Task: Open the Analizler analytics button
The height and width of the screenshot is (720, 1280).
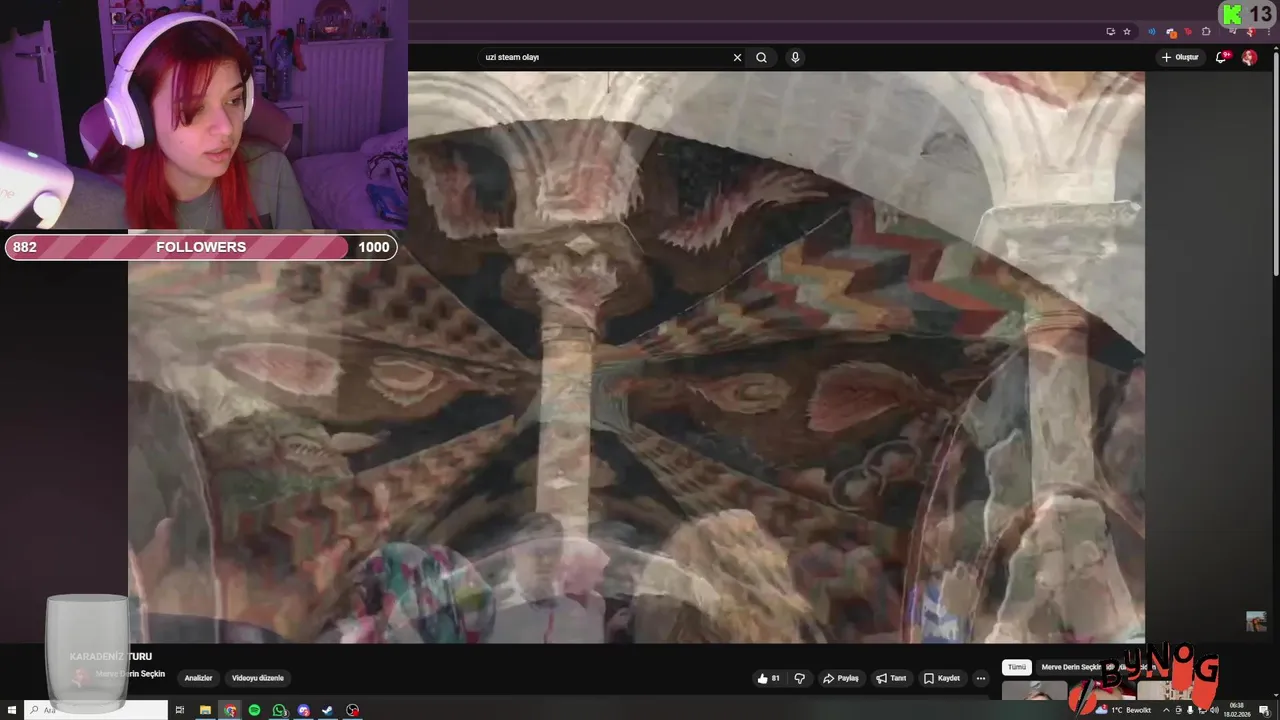Action: [198, 678]
